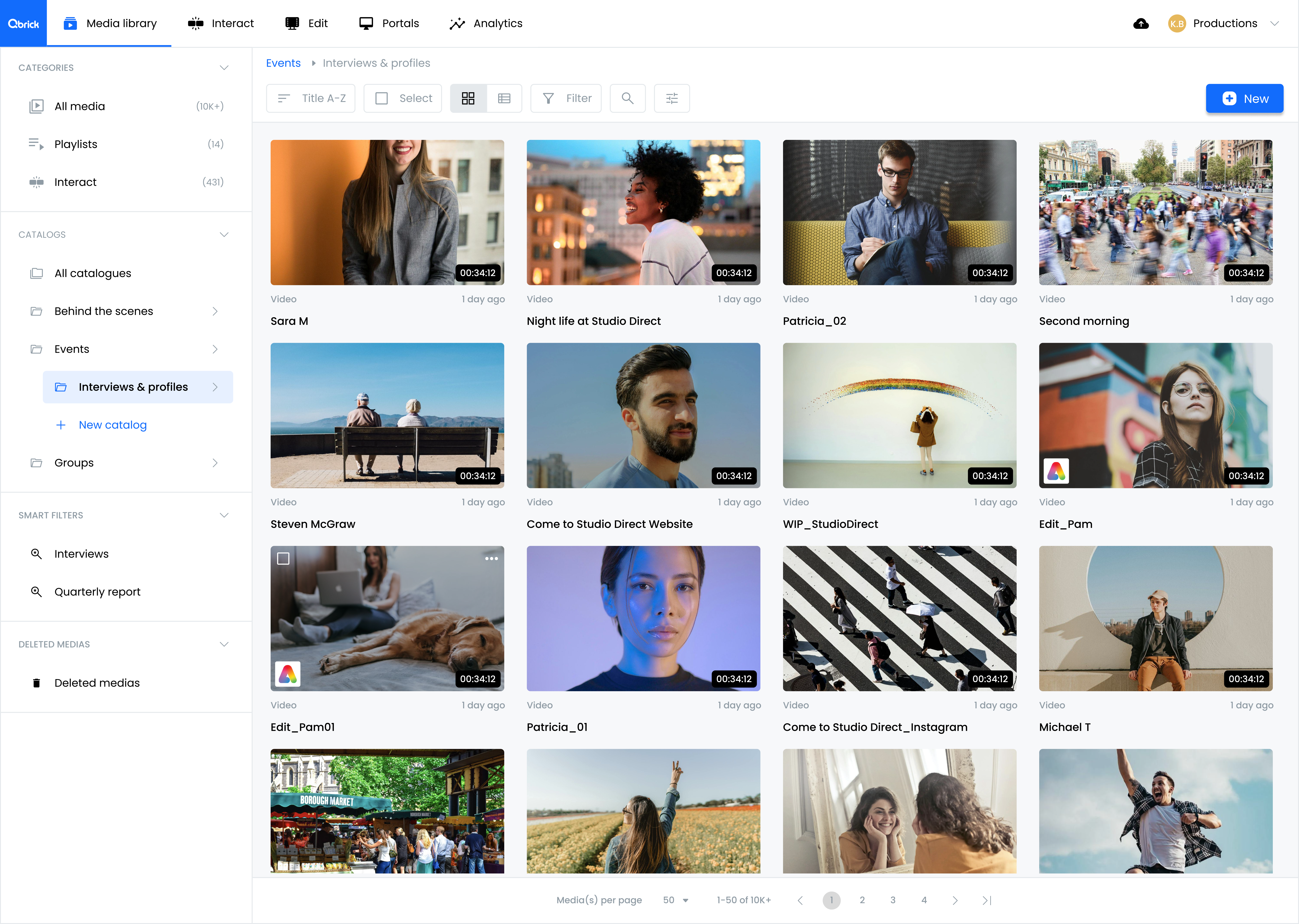The image size is (1299, 924).
Task: Open the Filter button
Action: click(566, 99)
